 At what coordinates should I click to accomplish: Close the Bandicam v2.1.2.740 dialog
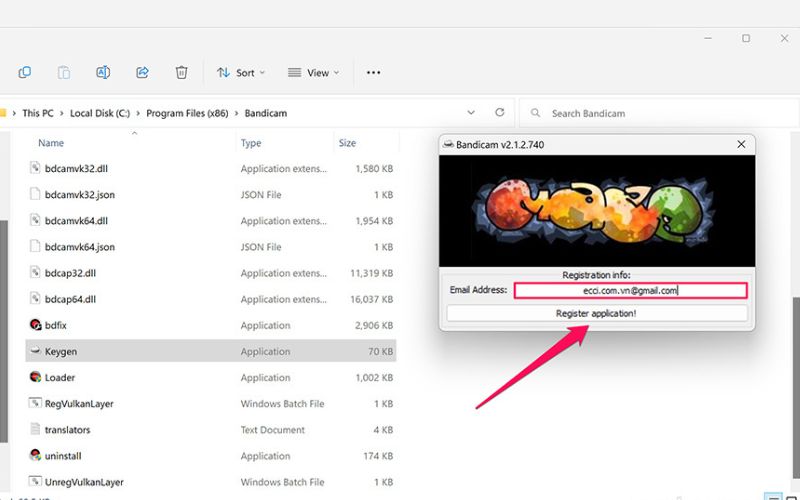pyautogui.click(x=741, y=144)
